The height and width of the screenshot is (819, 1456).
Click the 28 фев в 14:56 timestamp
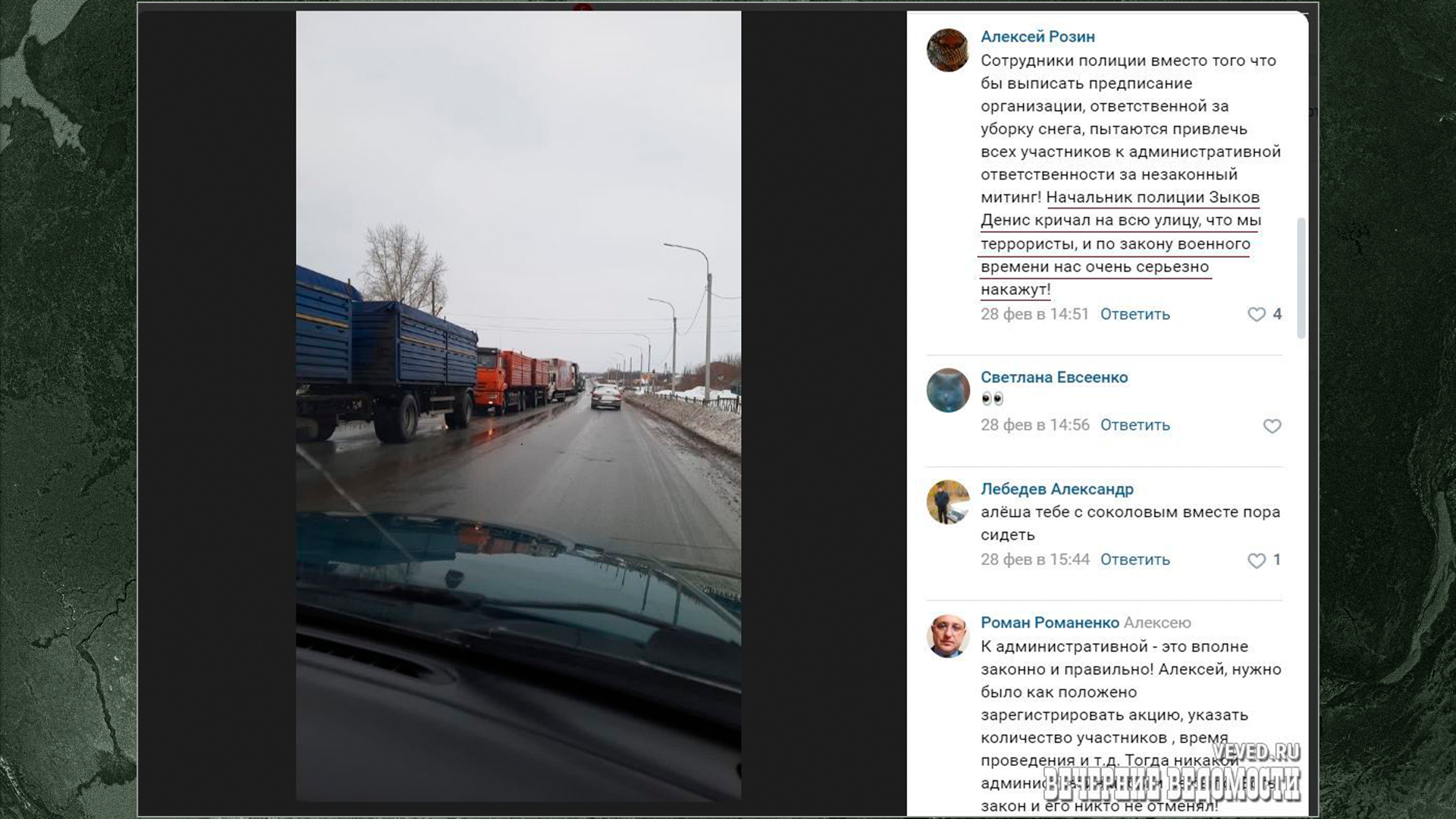1034,425
